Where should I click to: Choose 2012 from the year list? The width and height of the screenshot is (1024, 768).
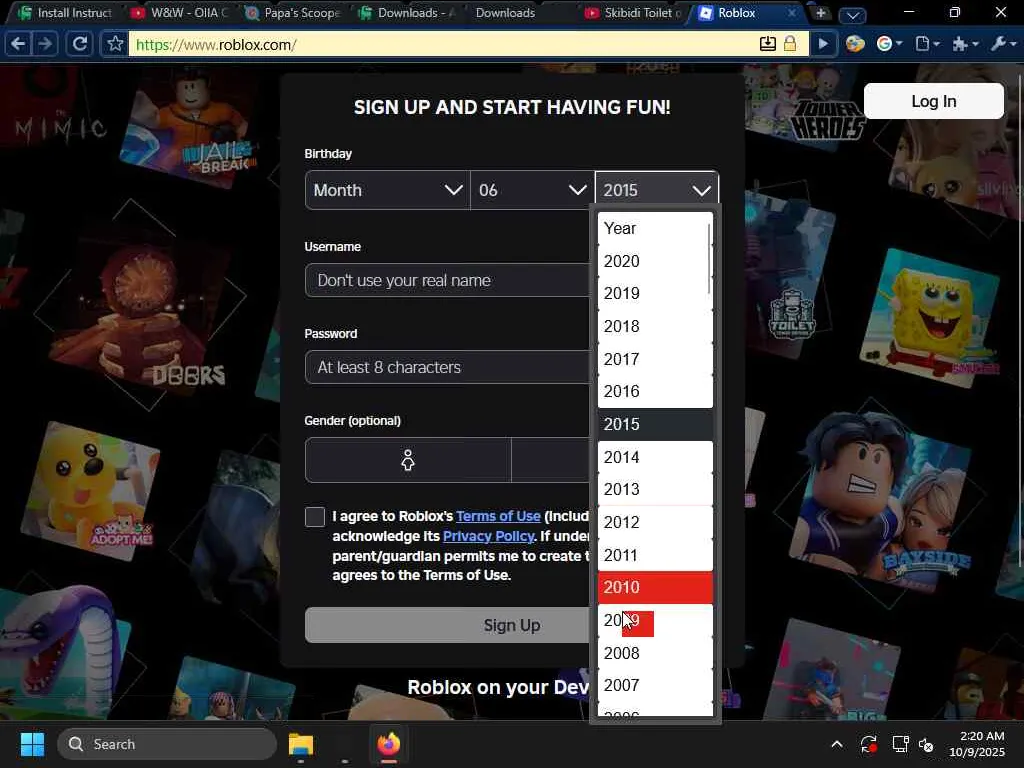coord(655,522)
